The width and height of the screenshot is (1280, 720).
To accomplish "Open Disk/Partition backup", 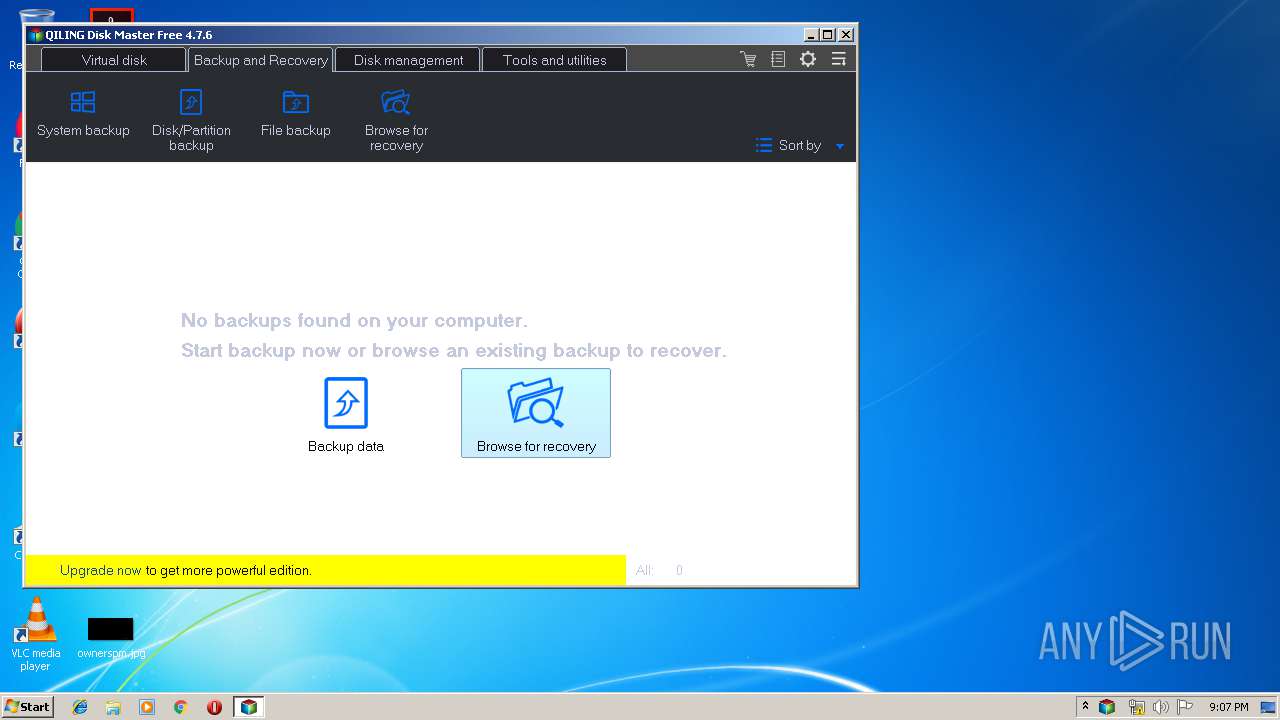I will 191,120.
